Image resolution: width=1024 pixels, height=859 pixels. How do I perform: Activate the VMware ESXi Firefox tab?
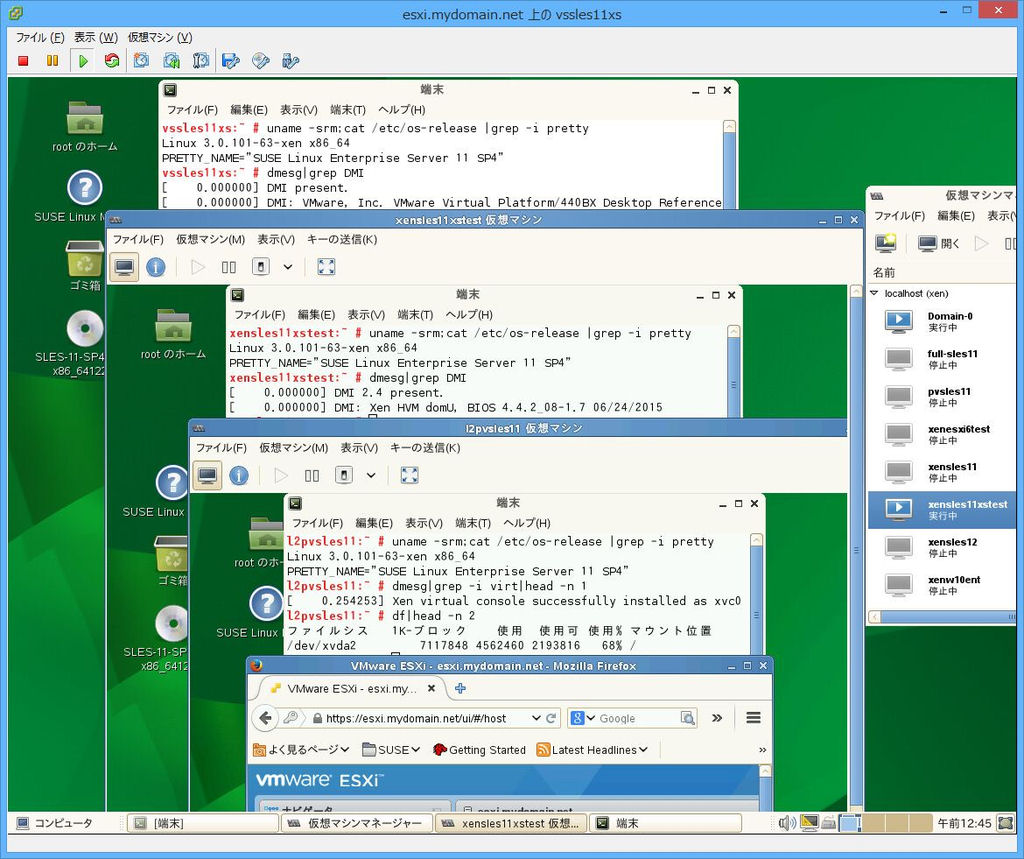tap(353, 689)
